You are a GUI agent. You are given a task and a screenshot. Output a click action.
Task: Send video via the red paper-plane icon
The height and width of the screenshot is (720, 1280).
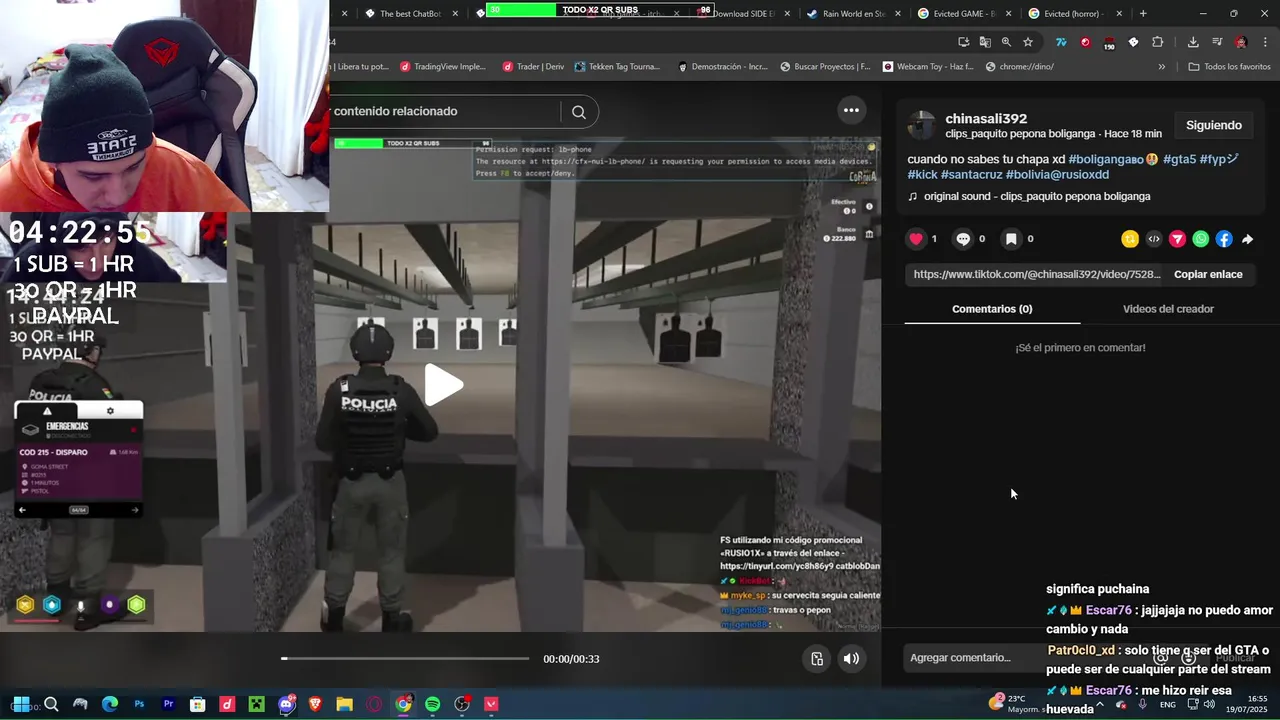pyautogui.click(x=1177, y=239)
